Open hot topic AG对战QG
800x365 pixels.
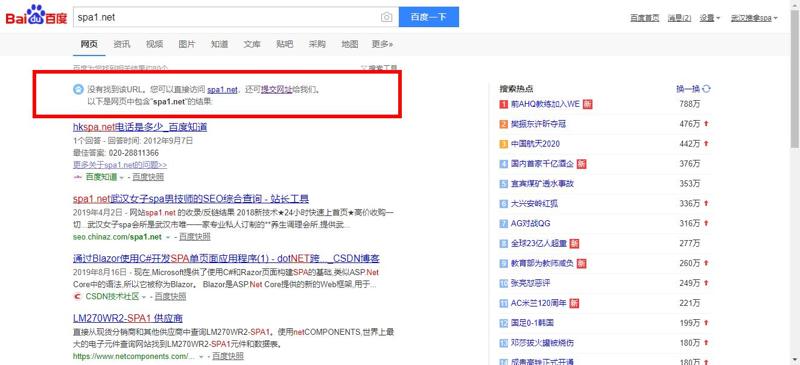531,224
